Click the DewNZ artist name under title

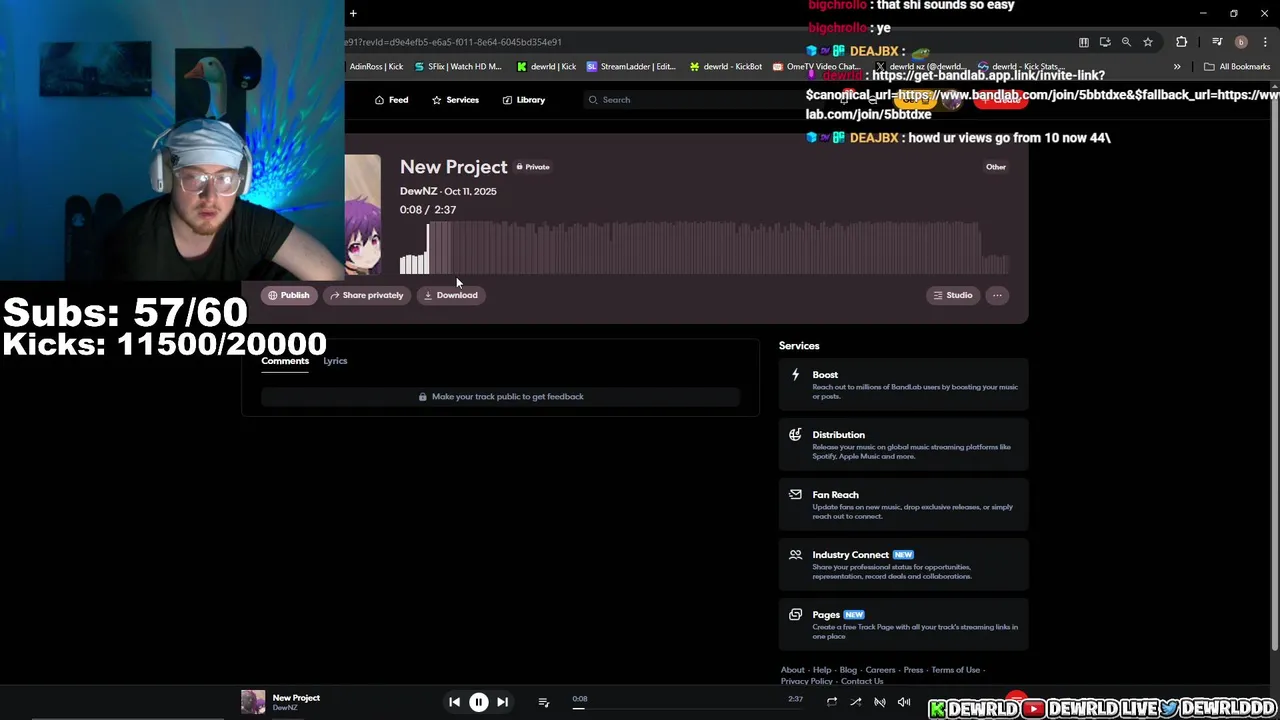coord(418,191)
